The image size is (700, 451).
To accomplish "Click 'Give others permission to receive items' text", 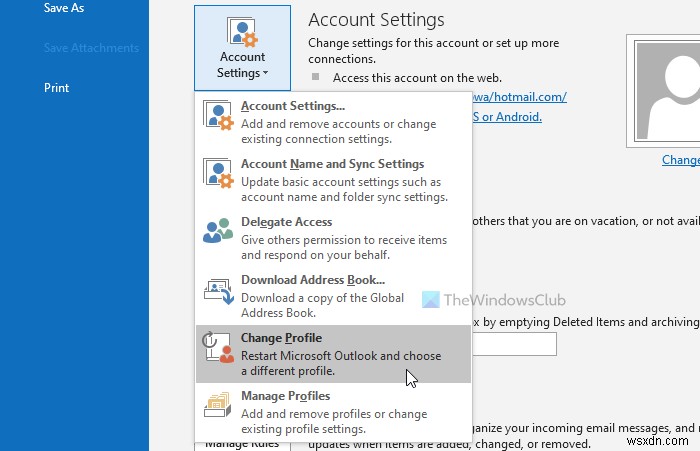I will pyautogui.click(x=344, y=240).
